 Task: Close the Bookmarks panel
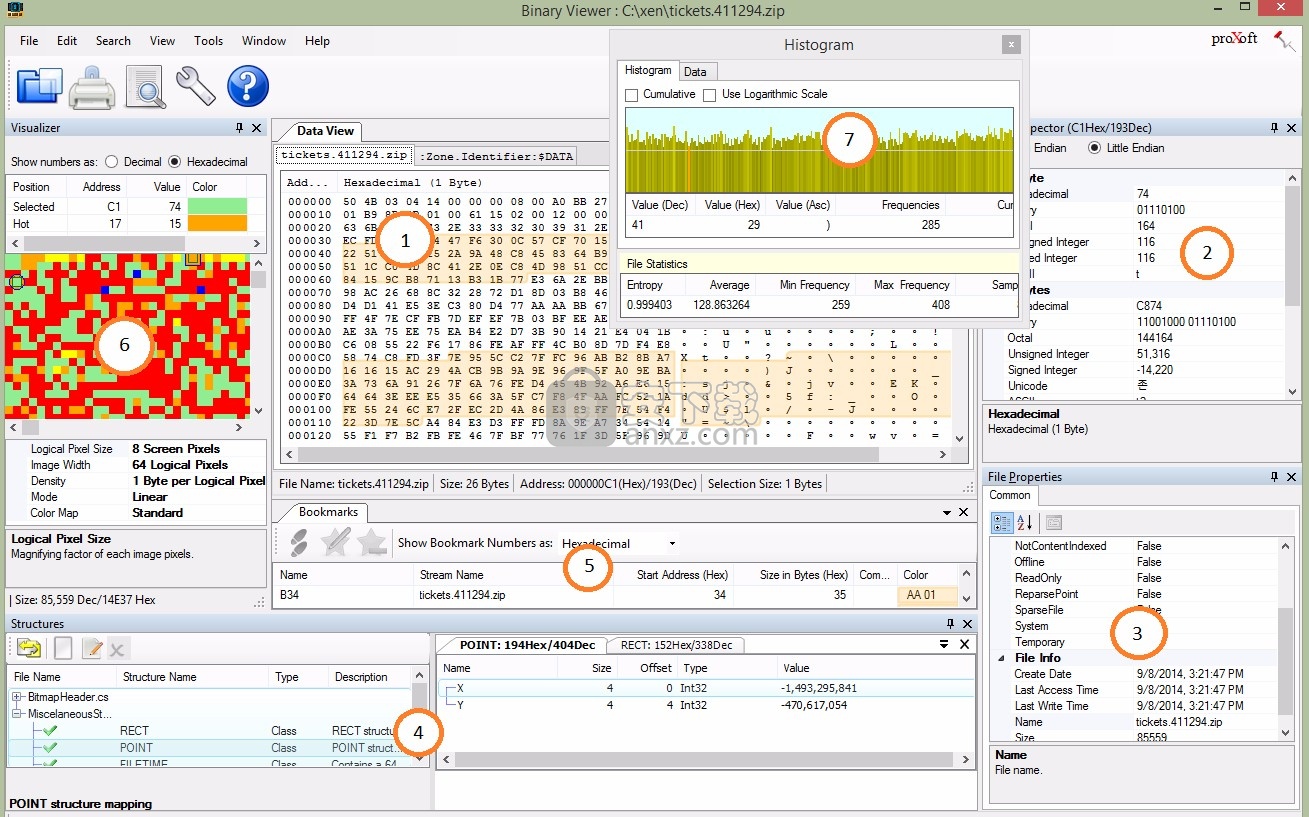pyautogui.click(x=963, y=512)
